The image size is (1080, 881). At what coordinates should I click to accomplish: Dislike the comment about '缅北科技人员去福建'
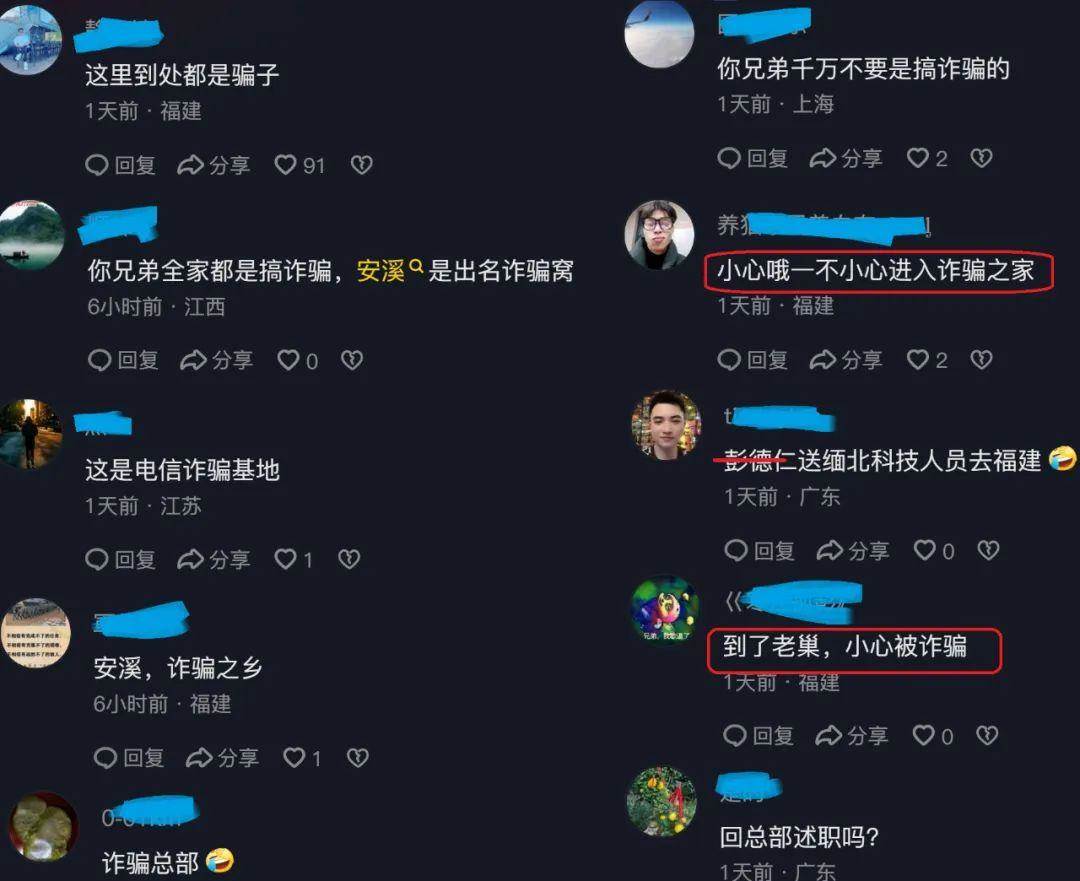point(988,550)
